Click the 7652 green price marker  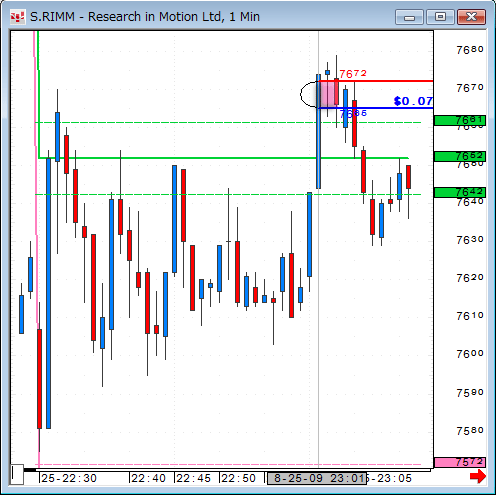(x=460, y=156)
